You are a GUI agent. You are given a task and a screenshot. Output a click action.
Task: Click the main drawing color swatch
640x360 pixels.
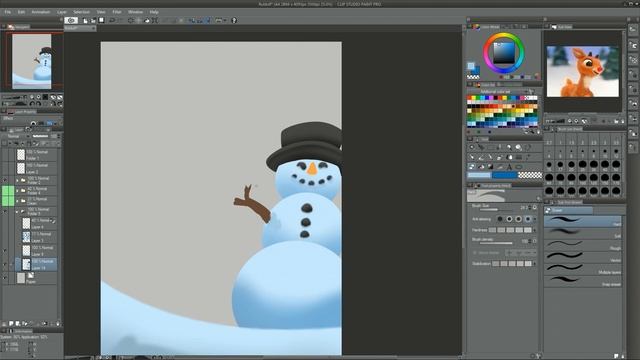pyautogui.click(x=479, y=175)
